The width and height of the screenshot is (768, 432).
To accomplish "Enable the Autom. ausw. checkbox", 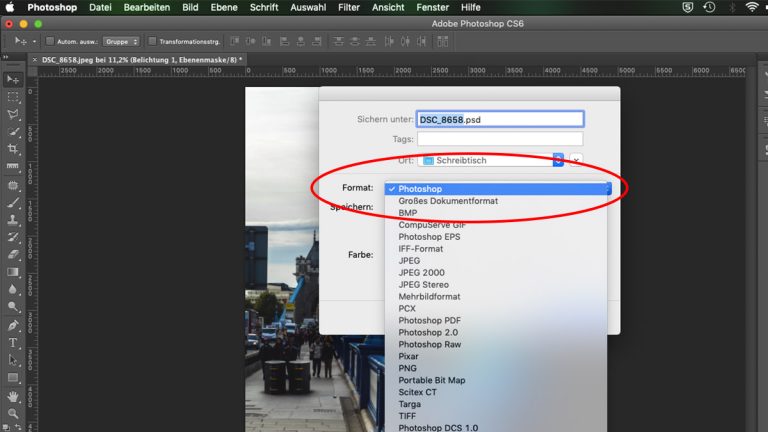I will (51, 41).
